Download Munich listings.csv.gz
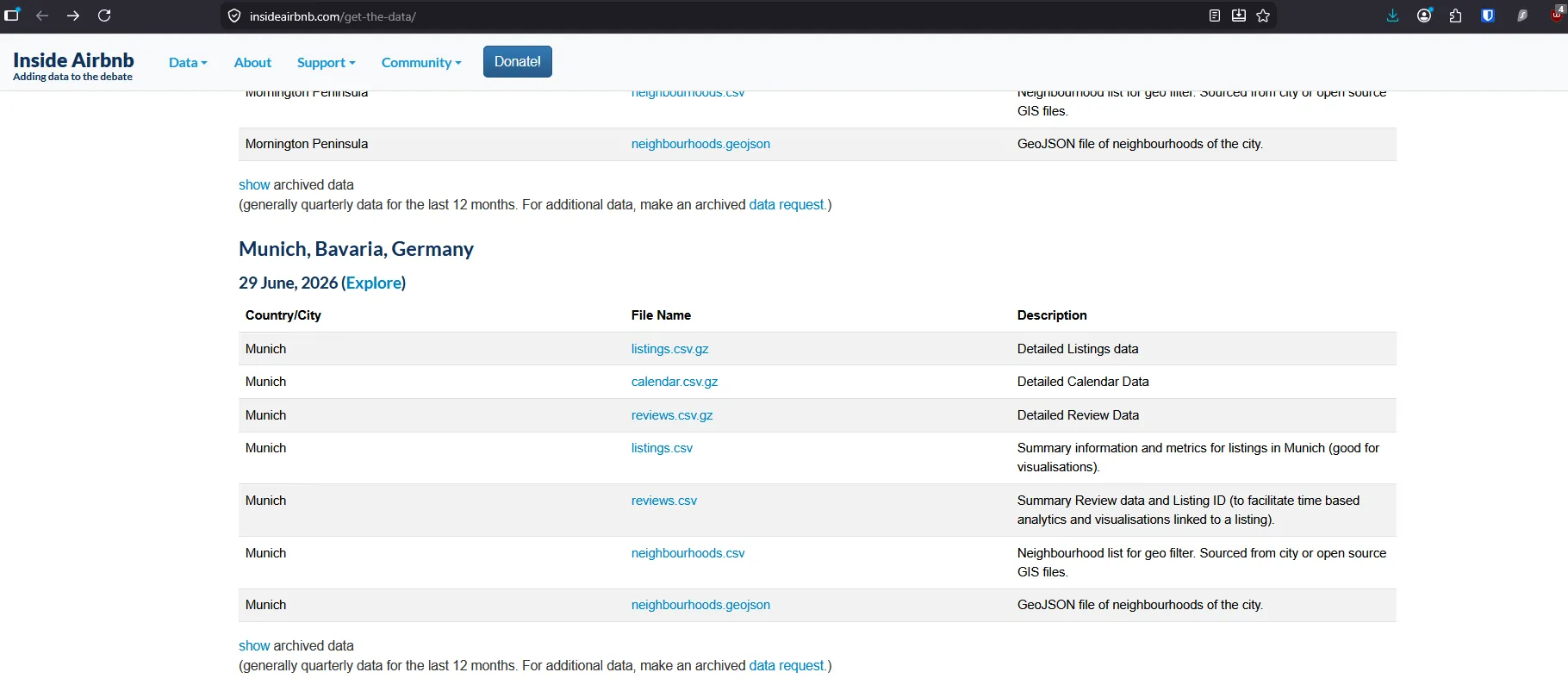This screenshot has width=1568, height=691. [x=669, y=349]
